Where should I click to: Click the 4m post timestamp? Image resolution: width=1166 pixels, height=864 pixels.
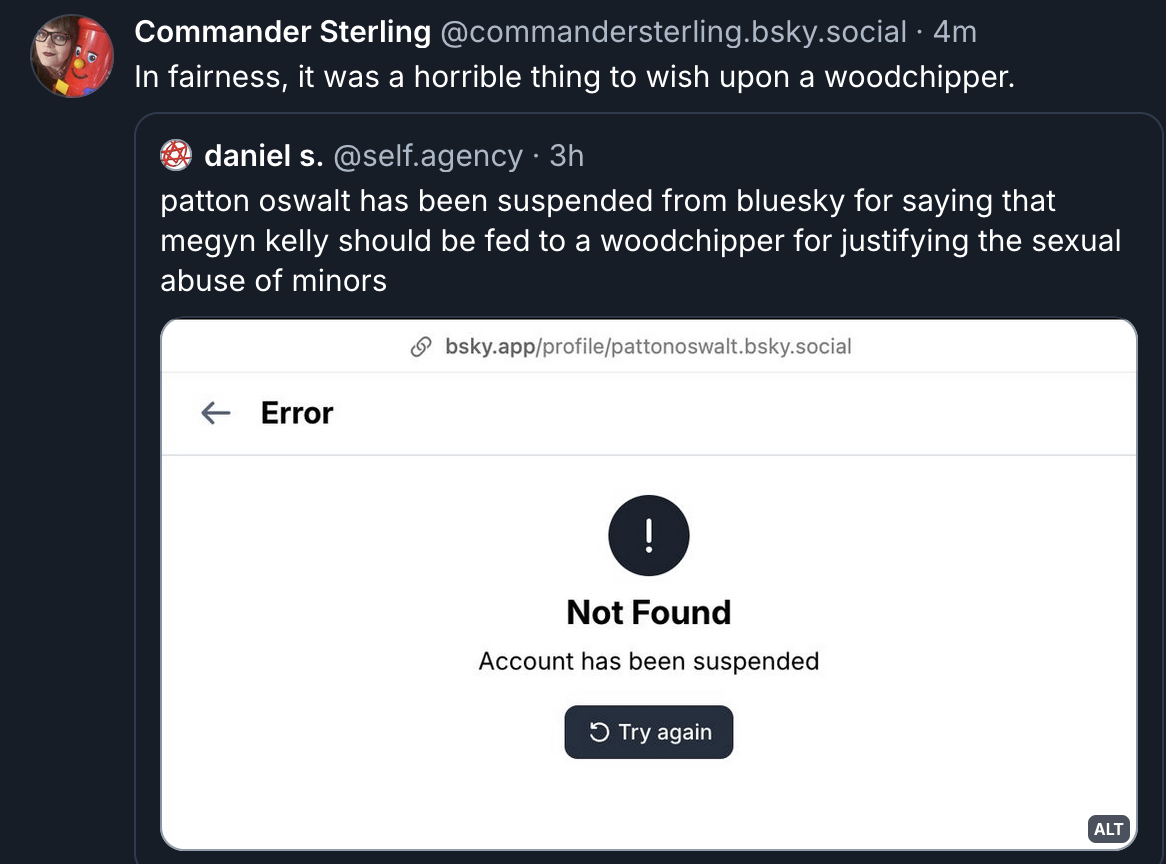(x=954, y=32)
